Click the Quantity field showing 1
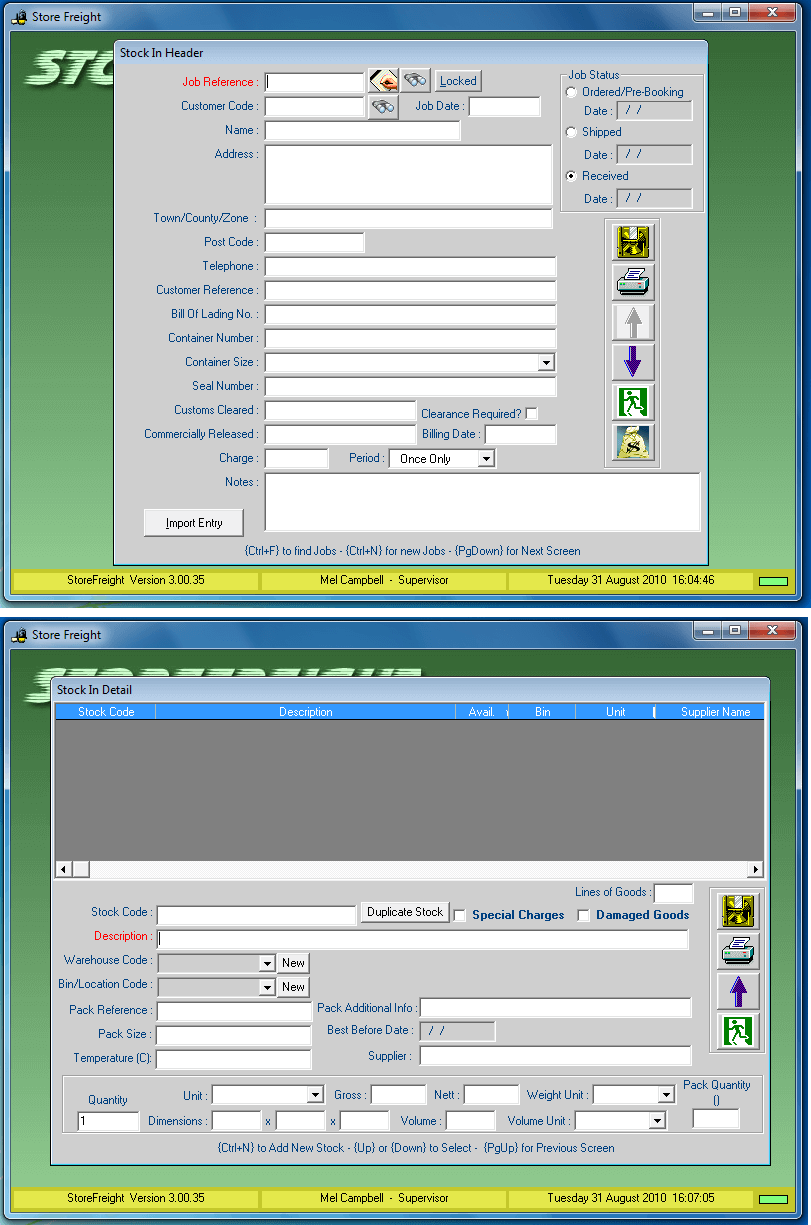This screenshot has width=811, height=1225. coord(108,1122)
